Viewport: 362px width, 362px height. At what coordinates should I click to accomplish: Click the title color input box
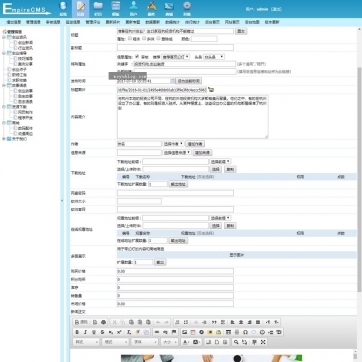pyautogui.click(x=204, y=39)
